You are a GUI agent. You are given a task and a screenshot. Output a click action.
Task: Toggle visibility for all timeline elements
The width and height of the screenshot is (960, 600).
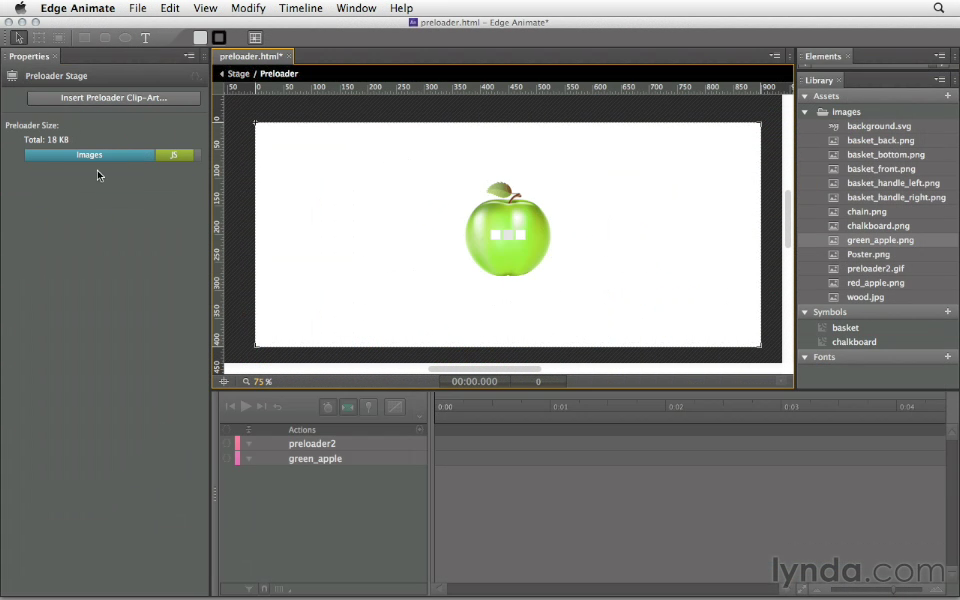tap(227, 430)
